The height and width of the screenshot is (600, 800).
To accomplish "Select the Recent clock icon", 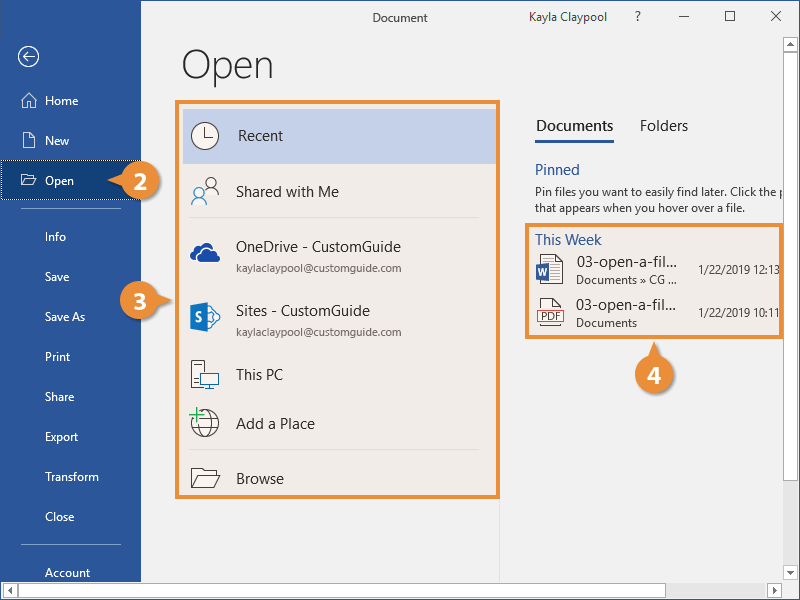I will [x=205, y=136].
